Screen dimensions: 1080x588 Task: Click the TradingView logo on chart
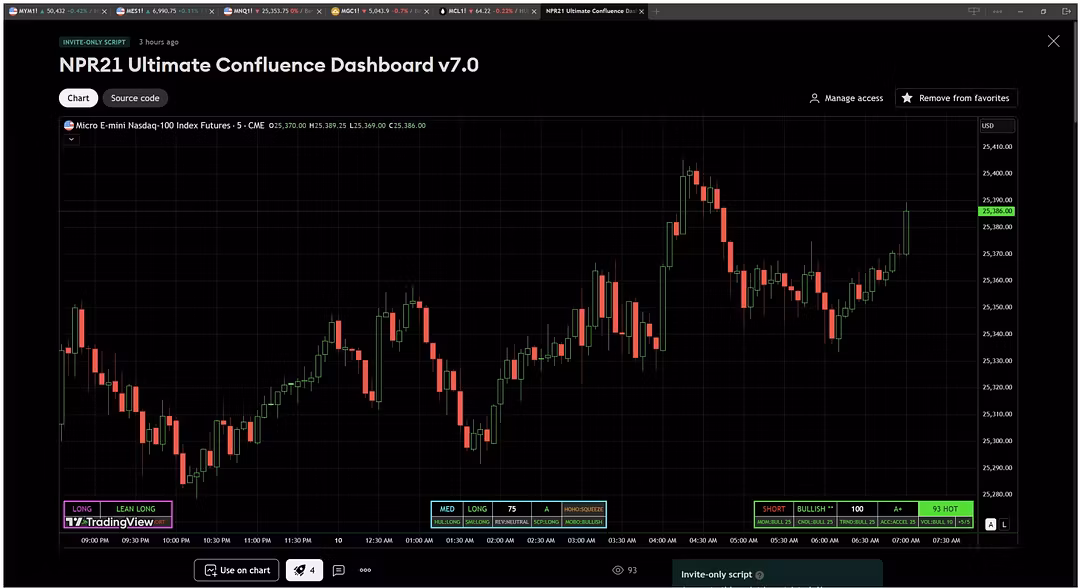(103, 522)
